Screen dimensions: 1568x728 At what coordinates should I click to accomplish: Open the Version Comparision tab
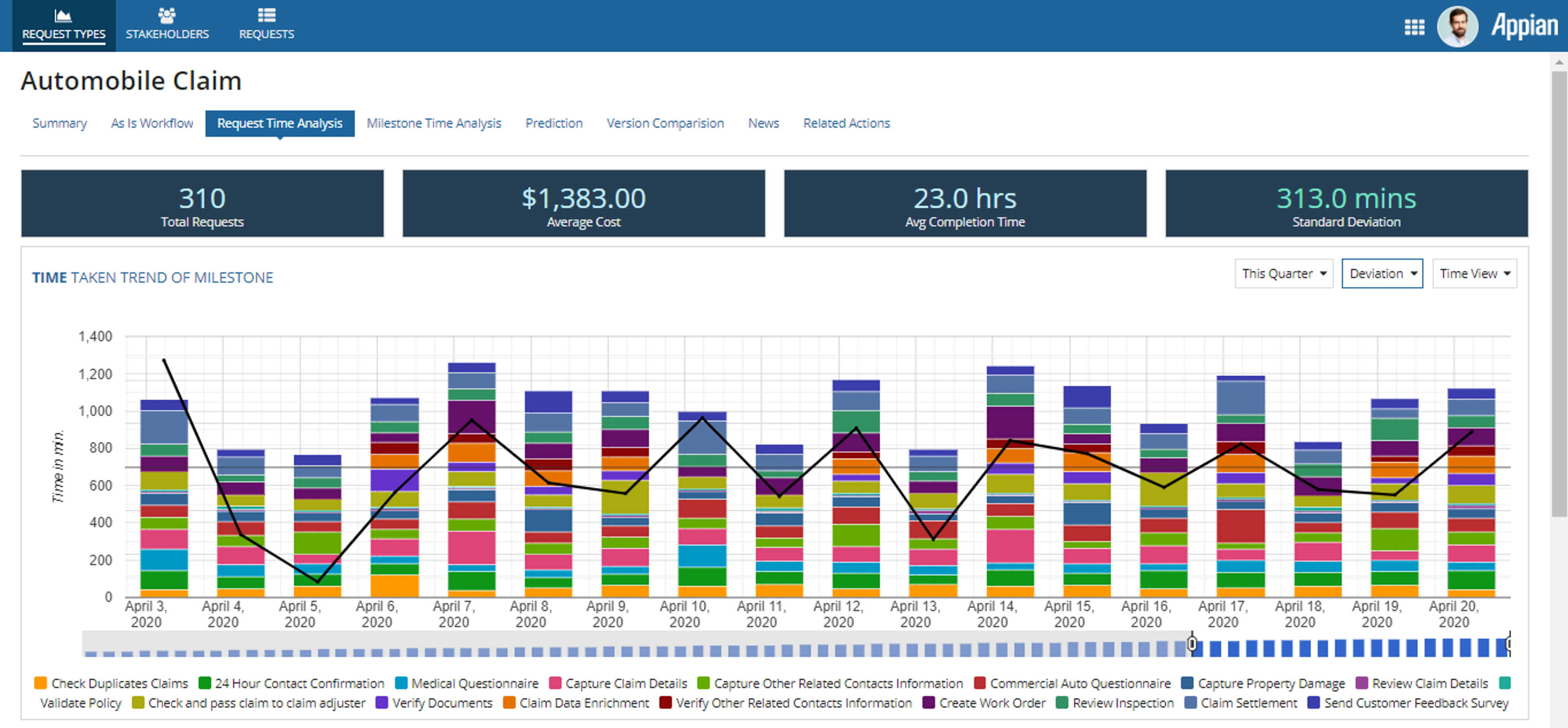coord(665,123)
